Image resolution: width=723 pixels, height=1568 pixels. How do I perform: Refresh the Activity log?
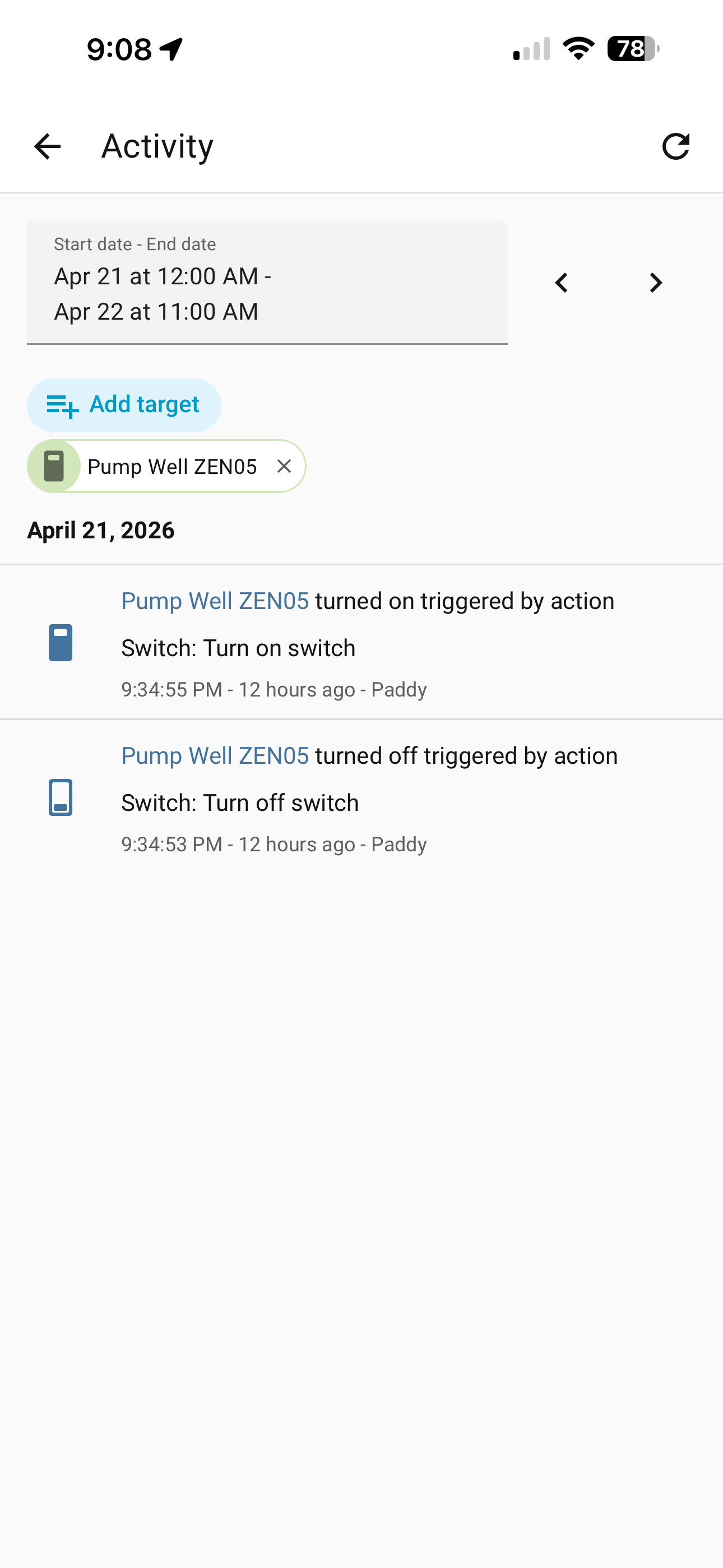pos(675,147)
